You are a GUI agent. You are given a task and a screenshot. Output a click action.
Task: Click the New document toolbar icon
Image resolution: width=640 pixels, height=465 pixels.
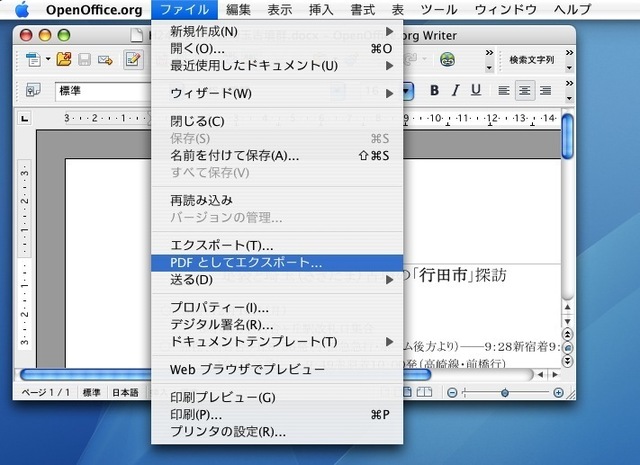(x=33, y=60)
